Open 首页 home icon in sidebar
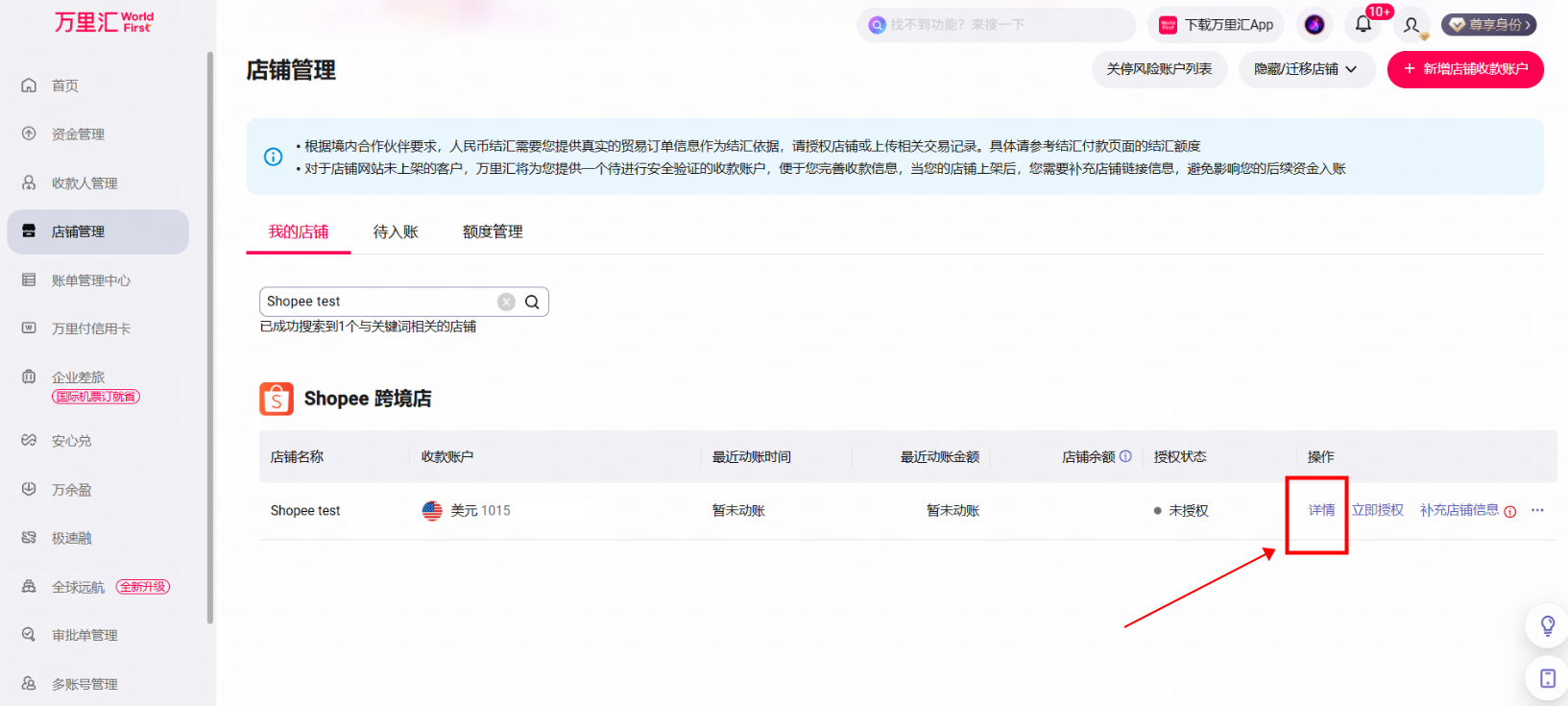 pos(29,85)
